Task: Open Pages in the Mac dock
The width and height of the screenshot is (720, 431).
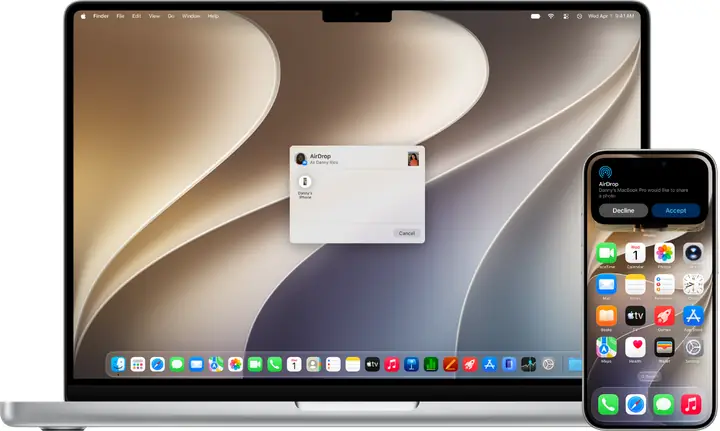Action: [x=450, y=364]
